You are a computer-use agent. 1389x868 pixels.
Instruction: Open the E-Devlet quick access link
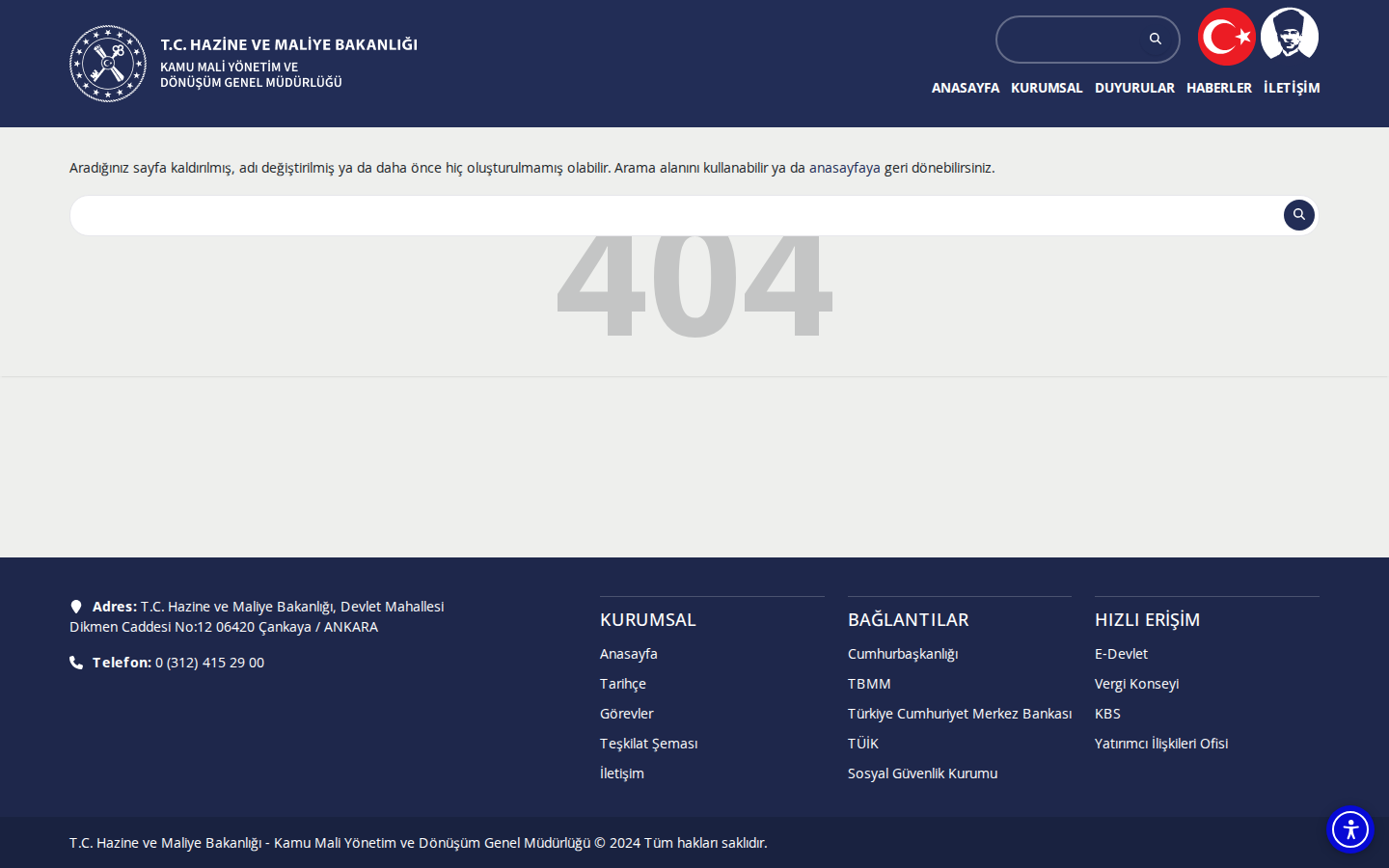pyautogui.click(x=1121, y=654)
